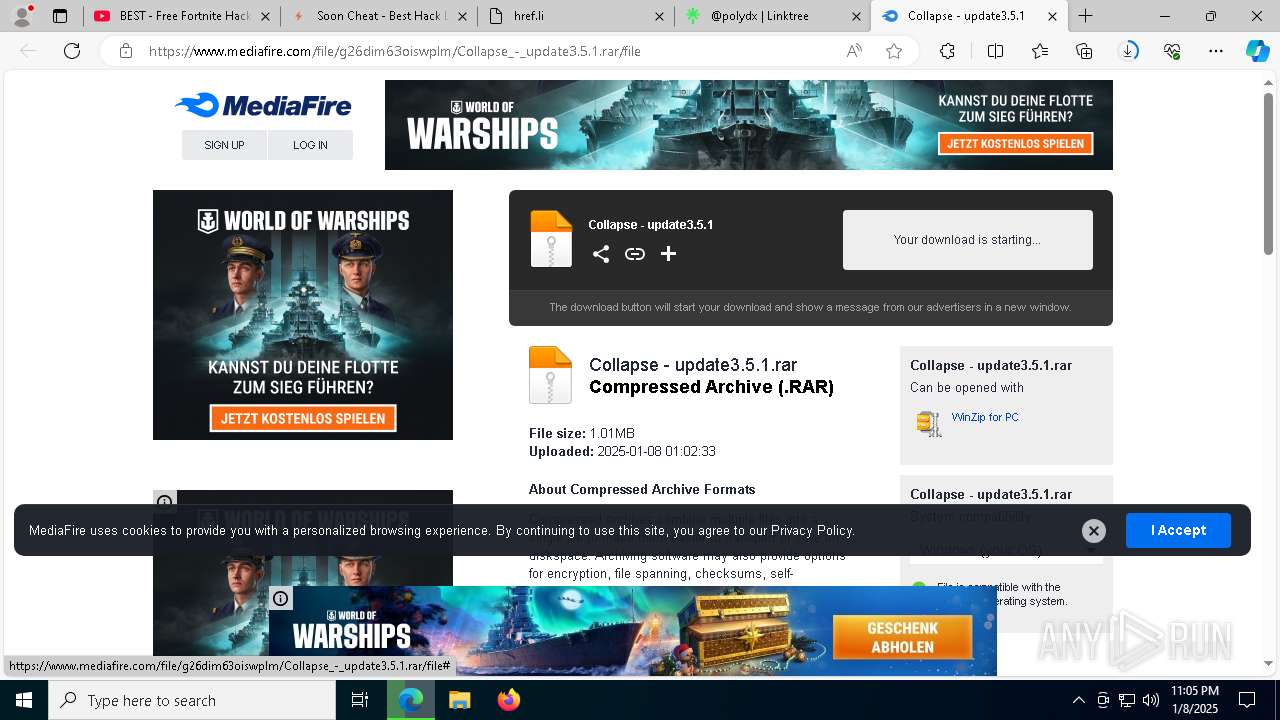1280x720 pixels.
Task: Open the notification center icon
Action: pyautogui.click(x=1247, y=700)
